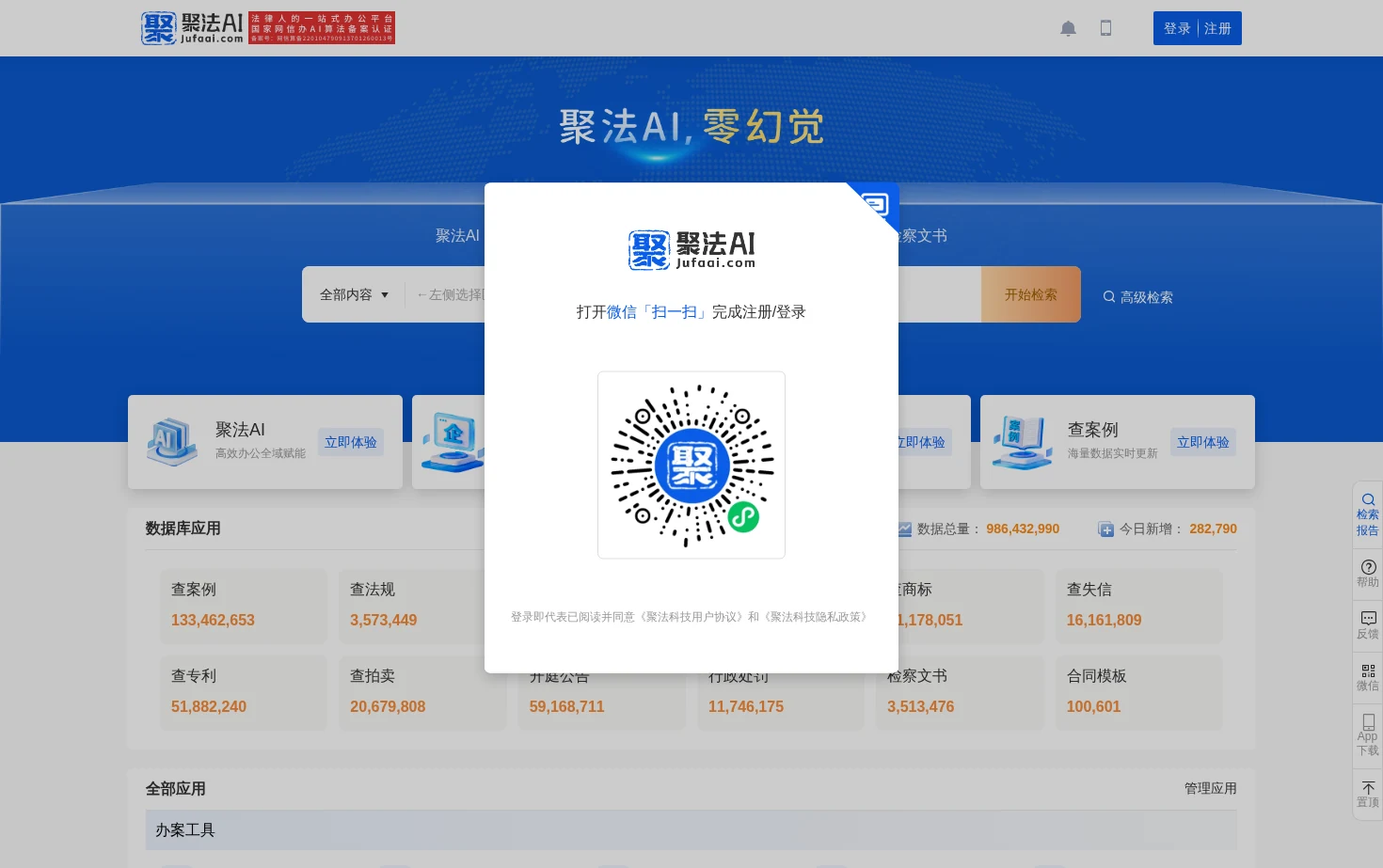Click the count 59,168,711

(566, 706)
